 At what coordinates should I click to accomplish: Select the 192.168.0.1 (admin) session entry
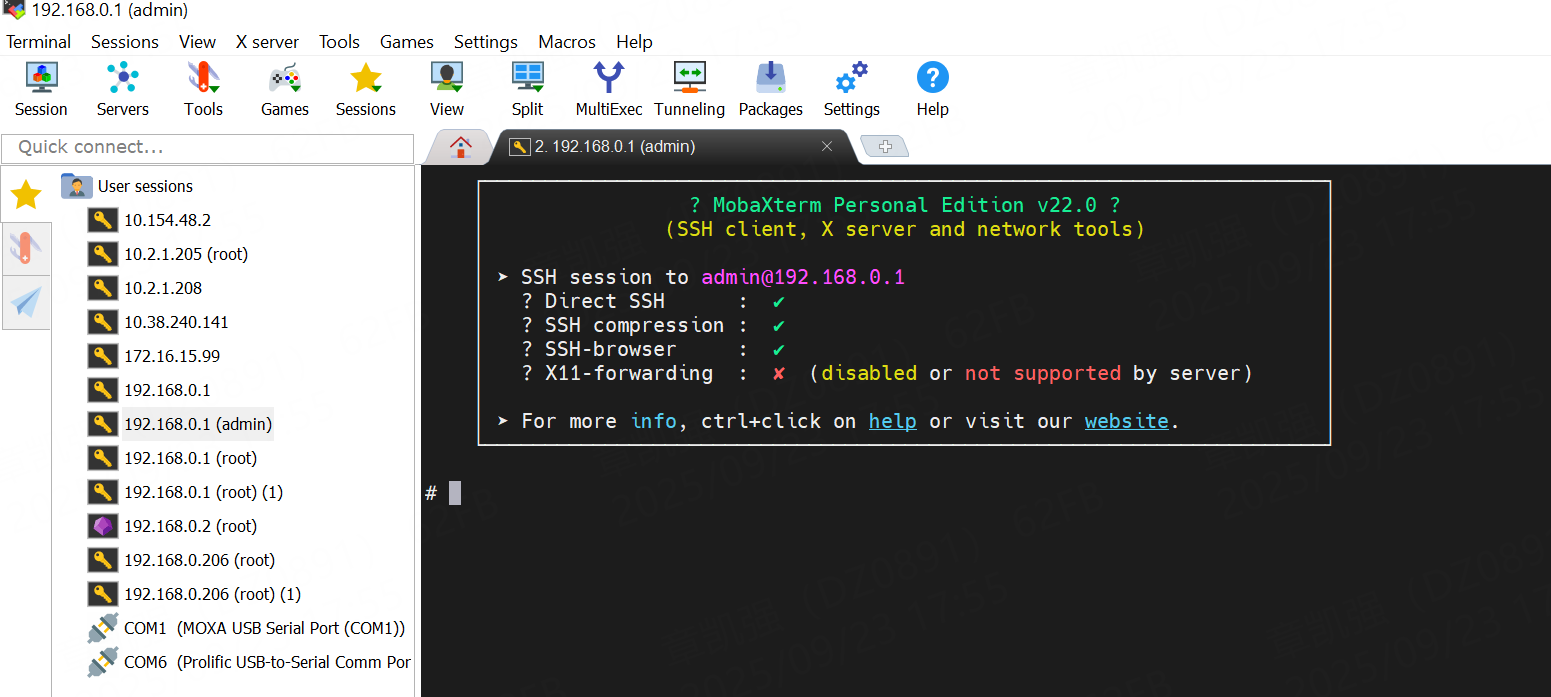click(198, 424)
